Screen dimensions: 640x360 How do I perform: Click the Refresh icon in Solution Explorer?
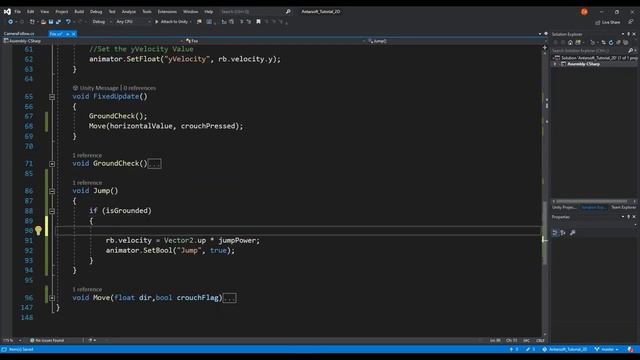(611, 42)
